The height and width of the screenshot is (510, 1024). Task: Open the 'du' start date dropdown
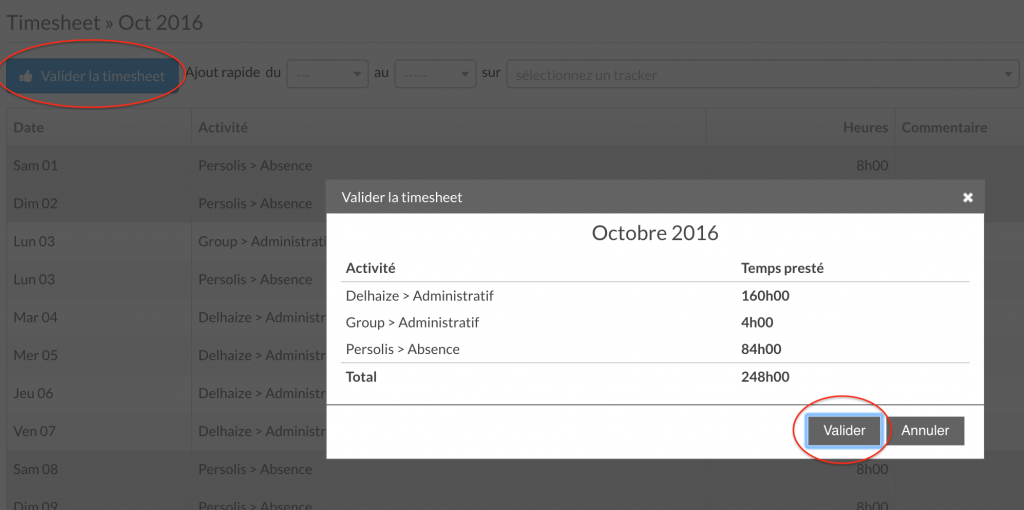click(328, 74)
